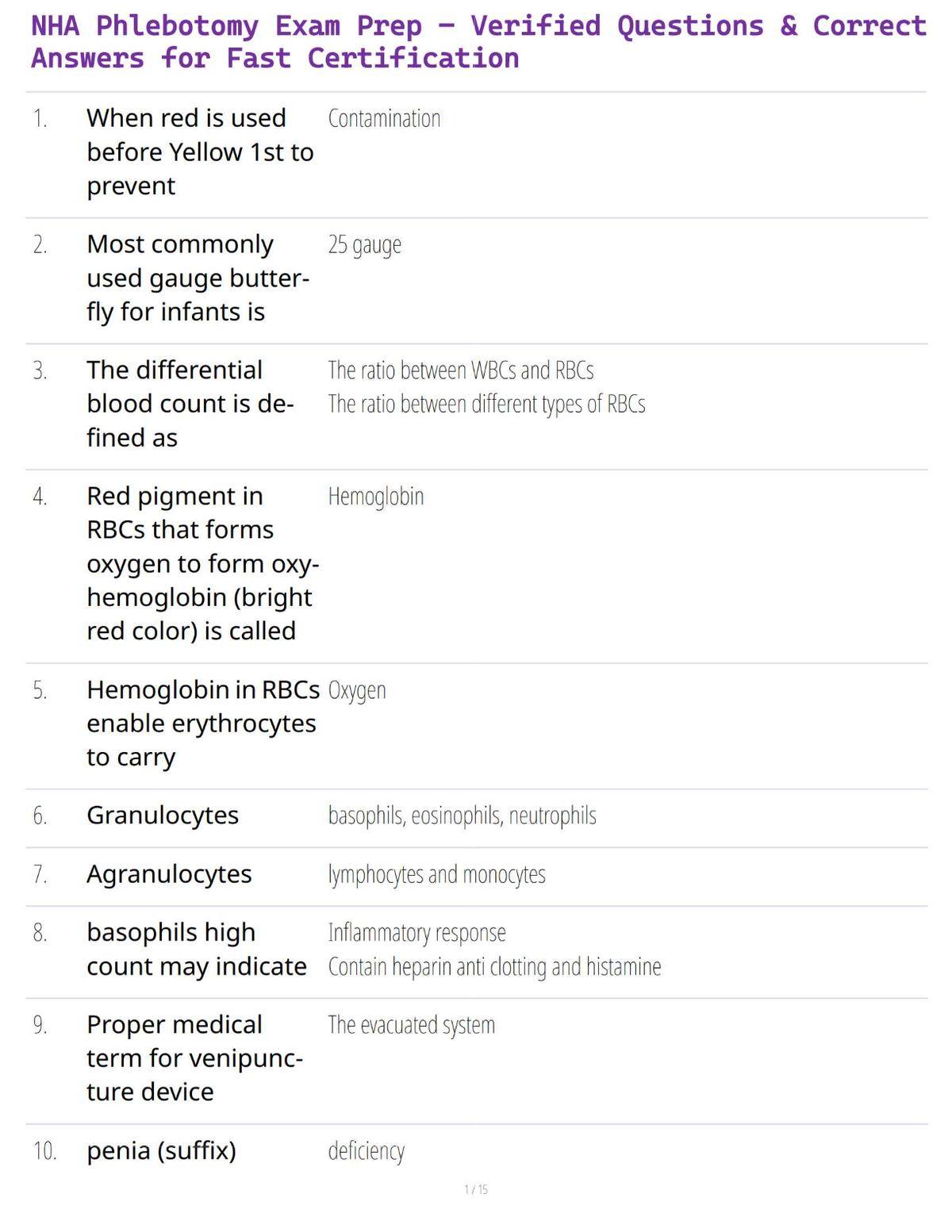The image size is (952, 1232).
Task: Click the differential blood count question
Action: pyautogui.click(x=190, y=404)
